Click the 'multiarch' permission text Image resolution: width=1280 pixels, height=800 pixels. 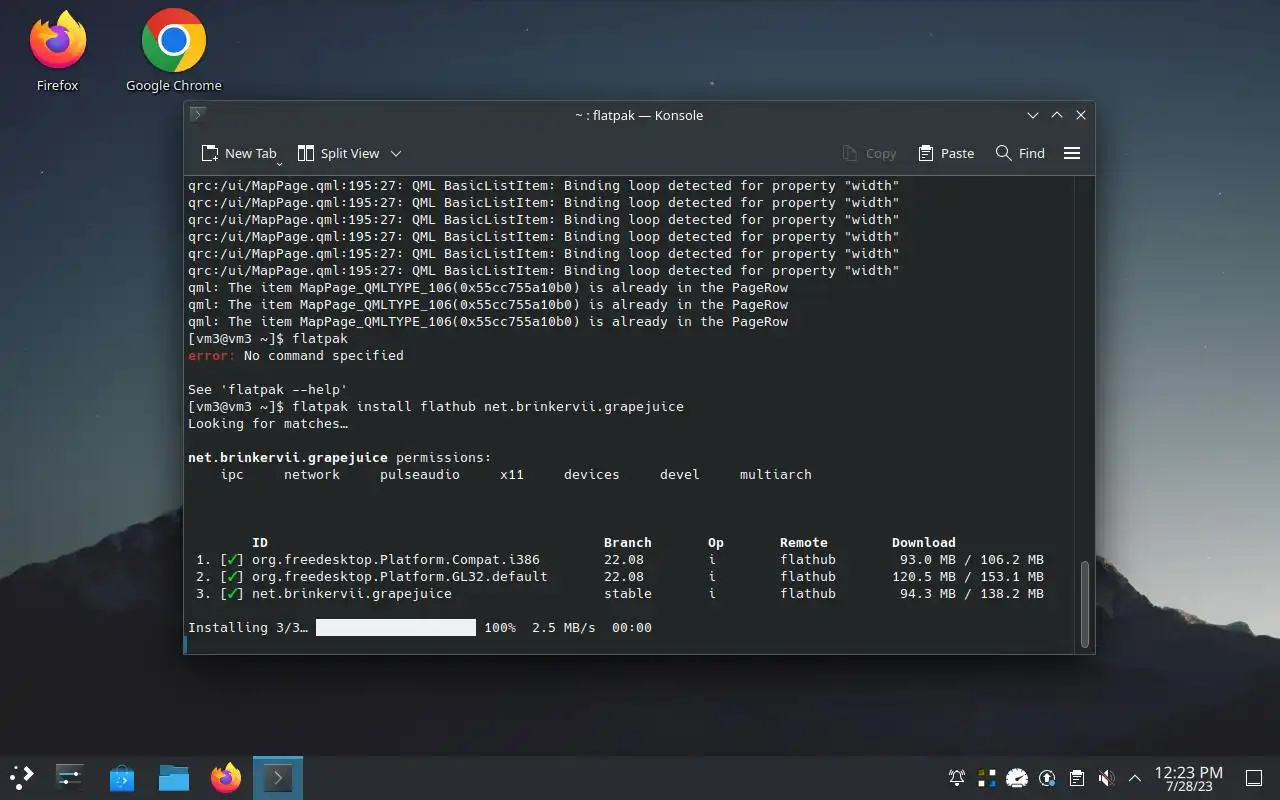[x=776, y=474]
